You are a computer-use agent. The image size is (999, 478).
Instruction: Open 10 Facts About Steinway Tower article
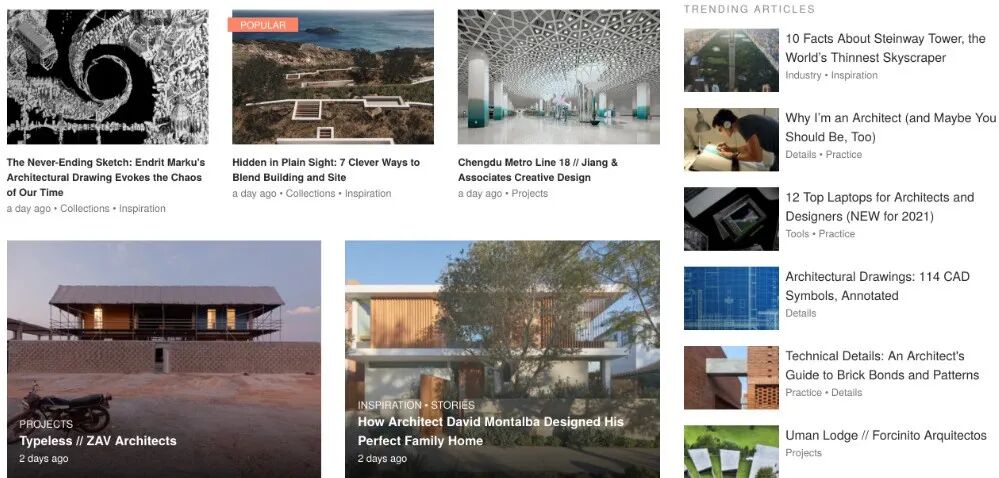tap(885, 48)
